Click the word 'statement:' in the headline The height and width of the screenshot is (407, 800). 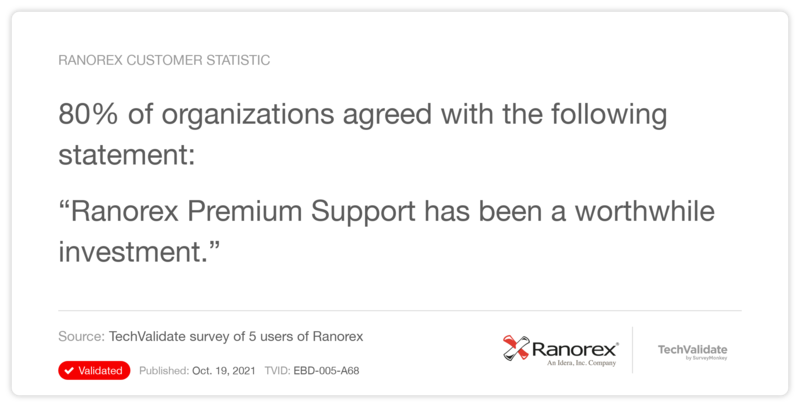[127, 155]
